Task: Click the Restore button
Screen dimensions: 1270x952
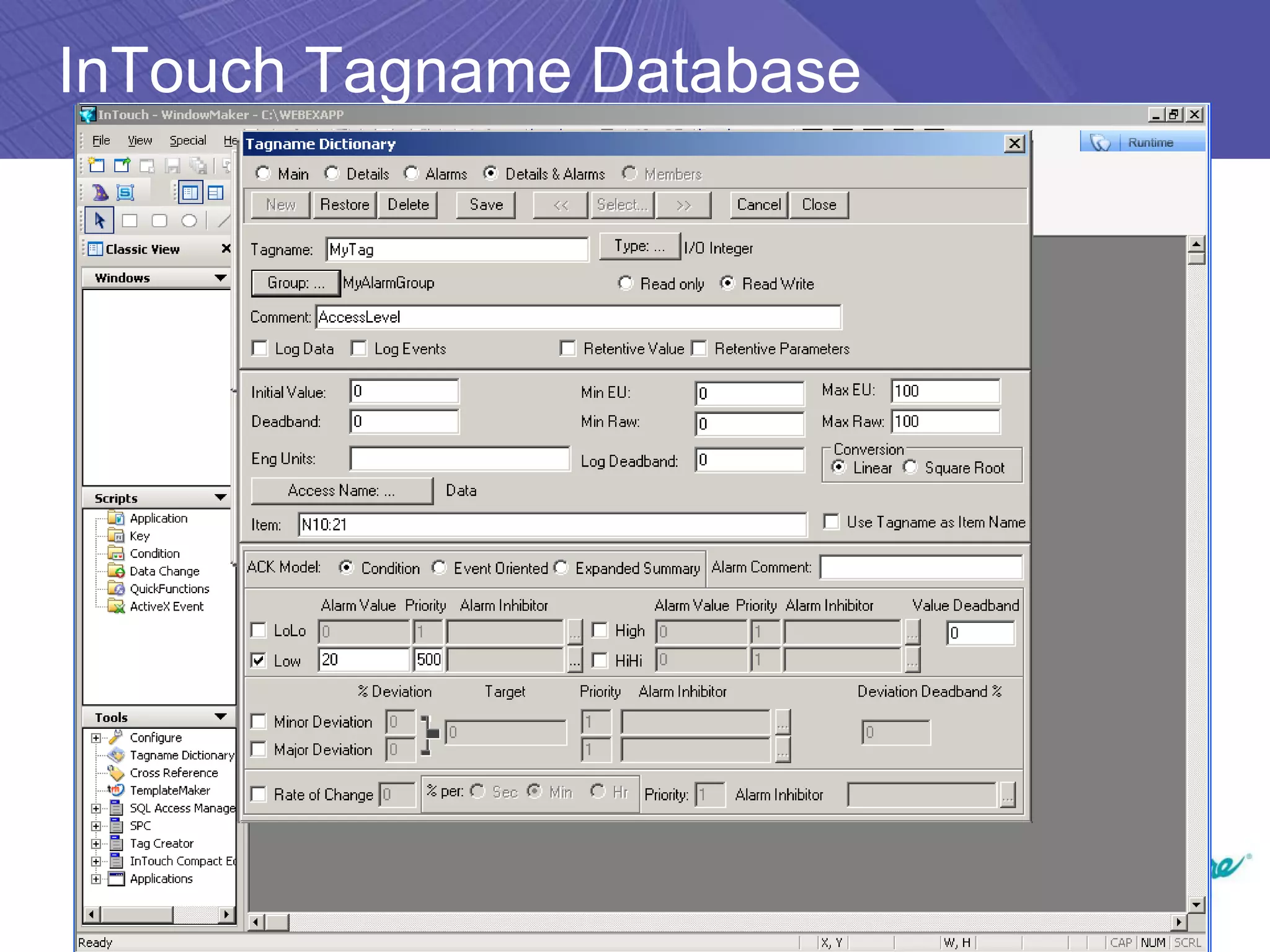Action: click(x=345, y=205)
